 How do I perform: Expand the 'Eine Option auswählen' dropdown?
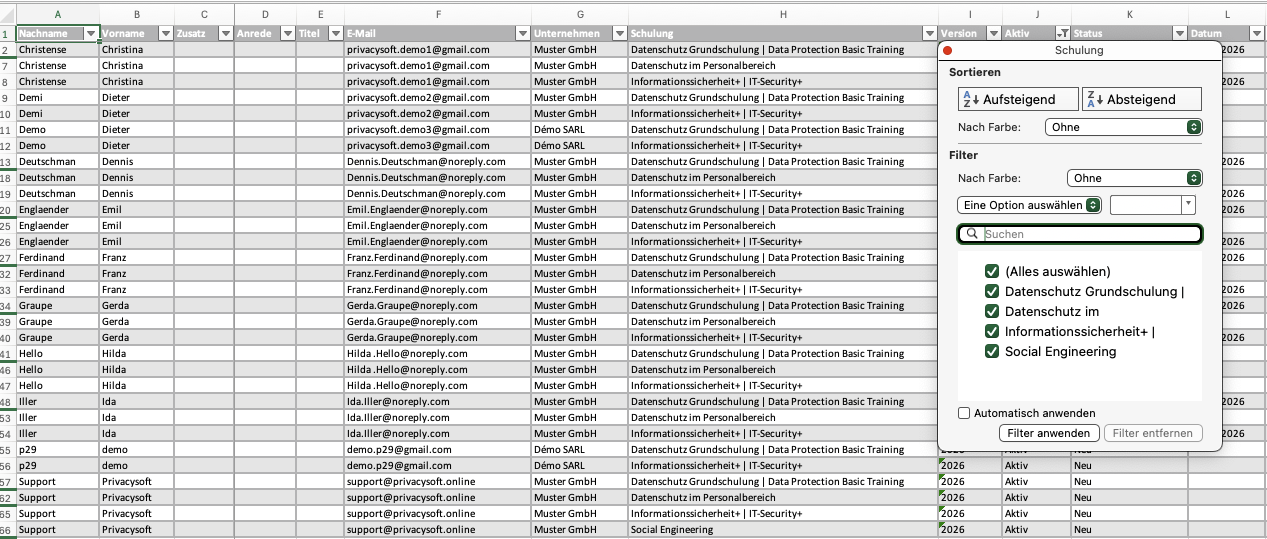pyautogui.click(x=1029, y=204)
